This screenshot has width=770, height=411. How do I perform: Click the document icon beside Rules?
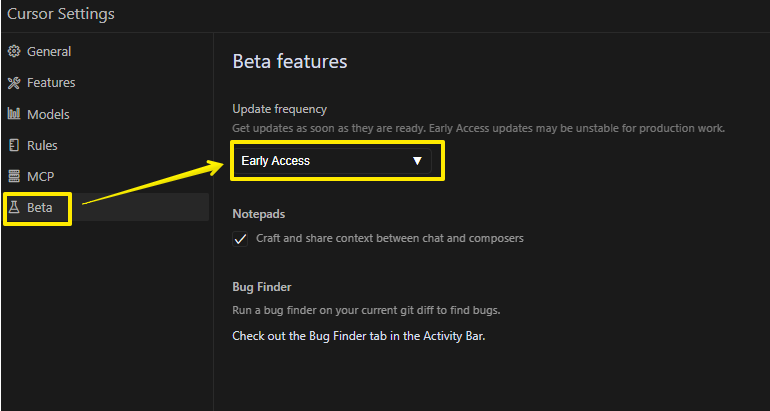click(x=14, y=145)
